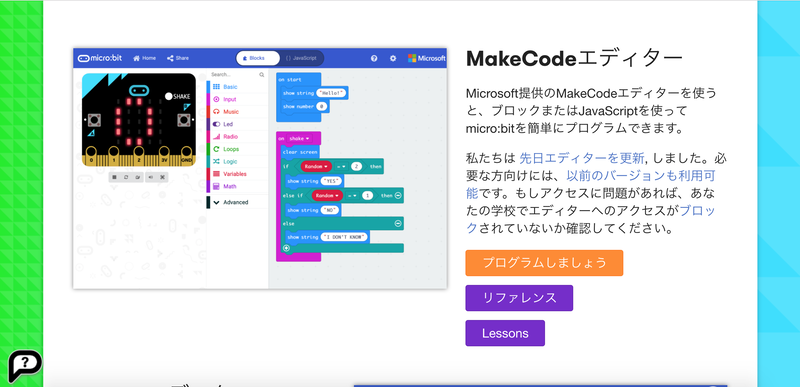Open the equals operator dropdown in the else-if row
This screenshot has width=800, height=387.
[352, 195]
